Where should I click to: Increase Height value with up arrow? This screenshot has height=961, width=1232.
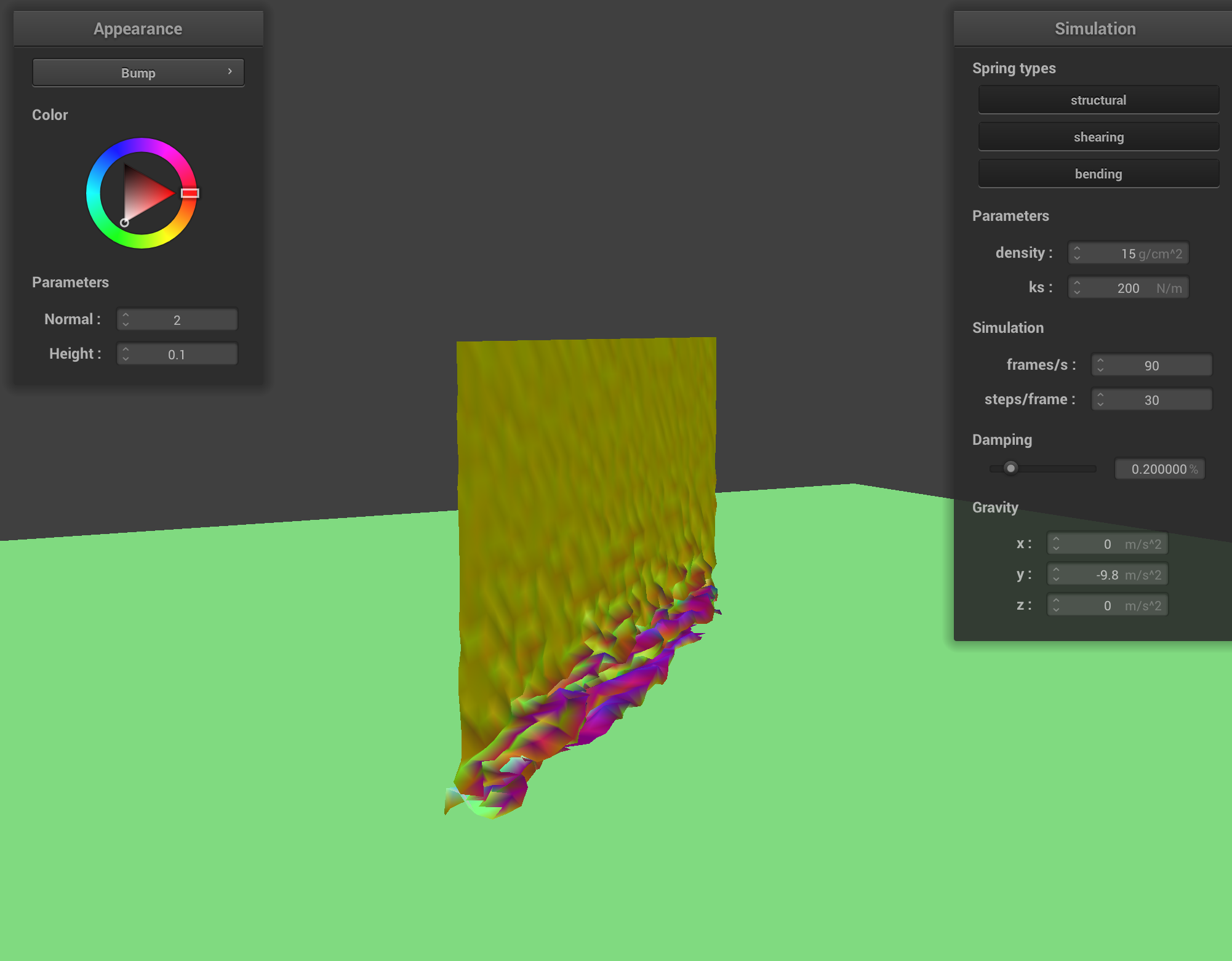click(126, 349)
